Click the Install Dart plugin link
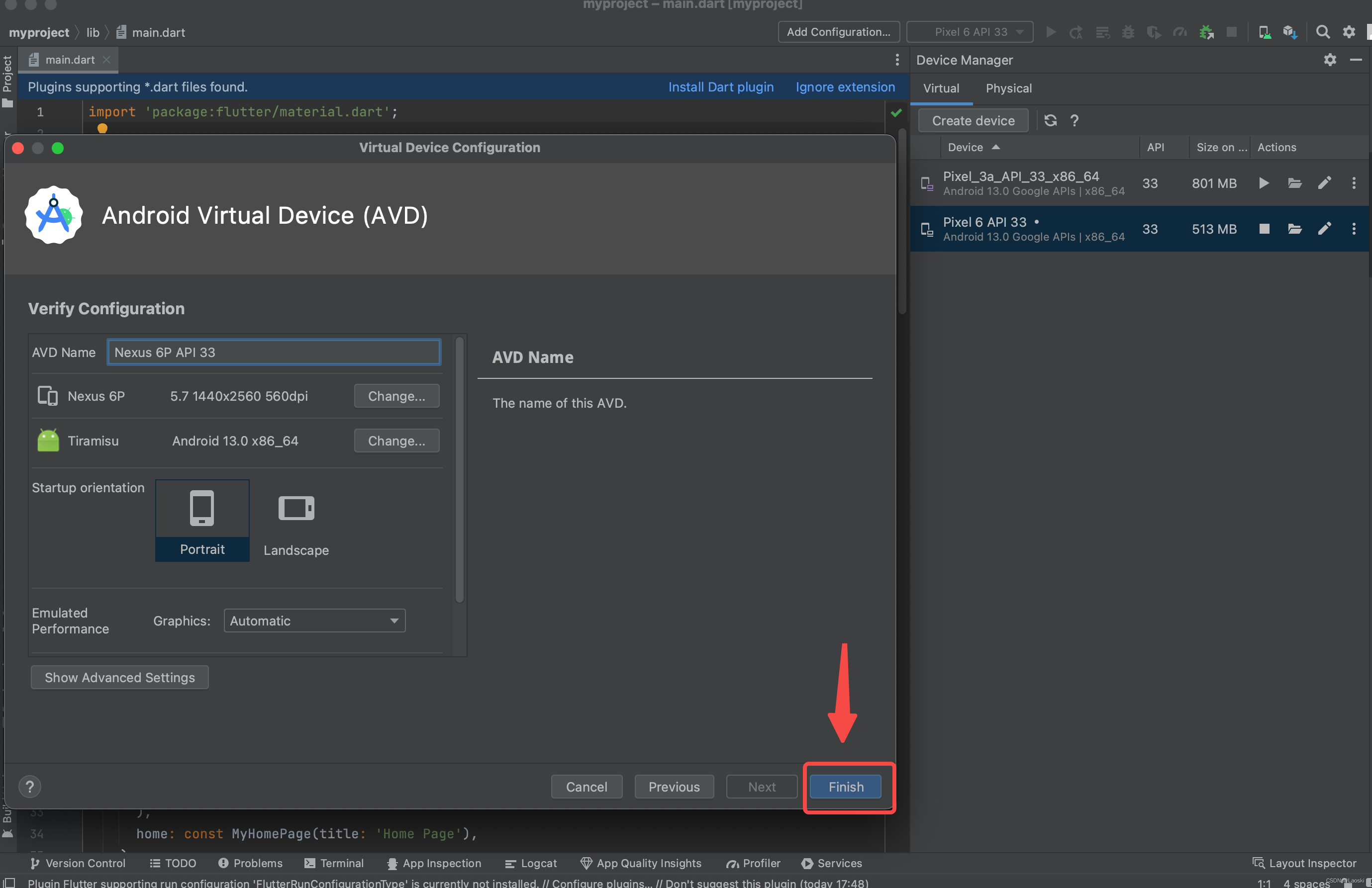1372x888 pixels. pyautogui.click(x=721, y=87)
